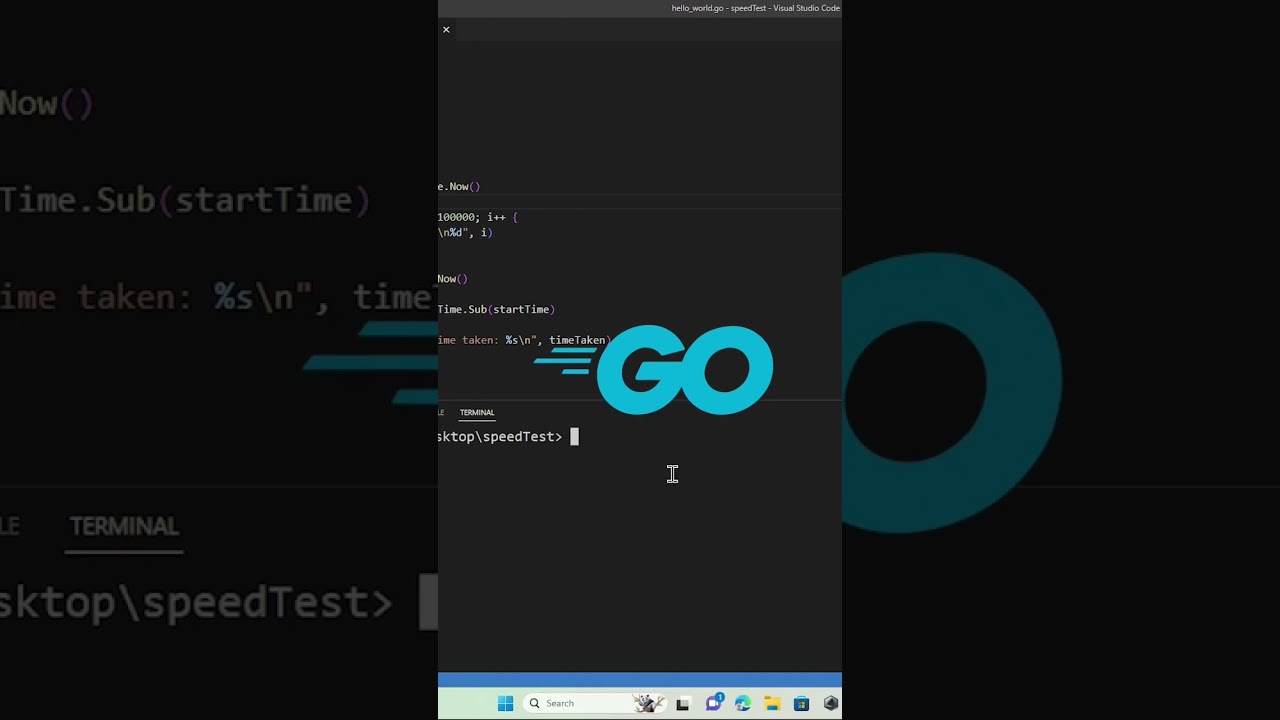Click the 'Time.Sub(startTime)' code line

[x=496, y=309]
